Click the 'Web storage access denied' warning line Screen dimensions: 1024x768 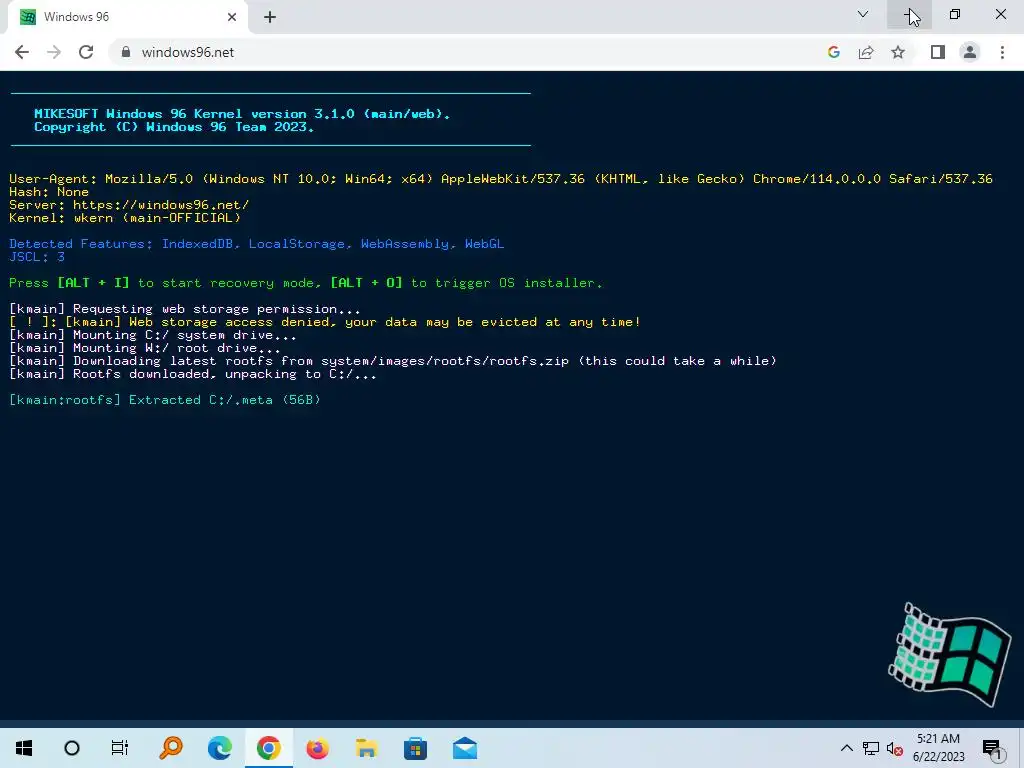(x=325, y=322)
